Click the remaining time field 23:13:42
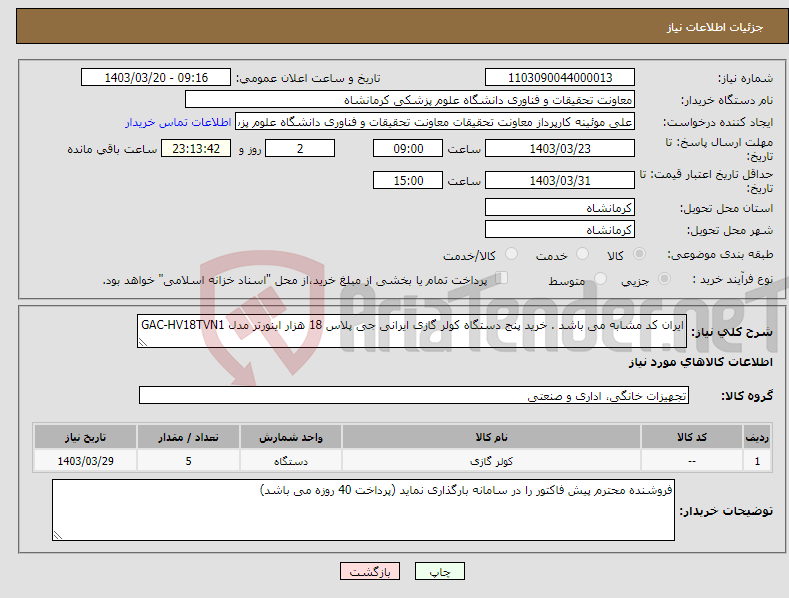The image size is (789, 598). pos(196,148)
